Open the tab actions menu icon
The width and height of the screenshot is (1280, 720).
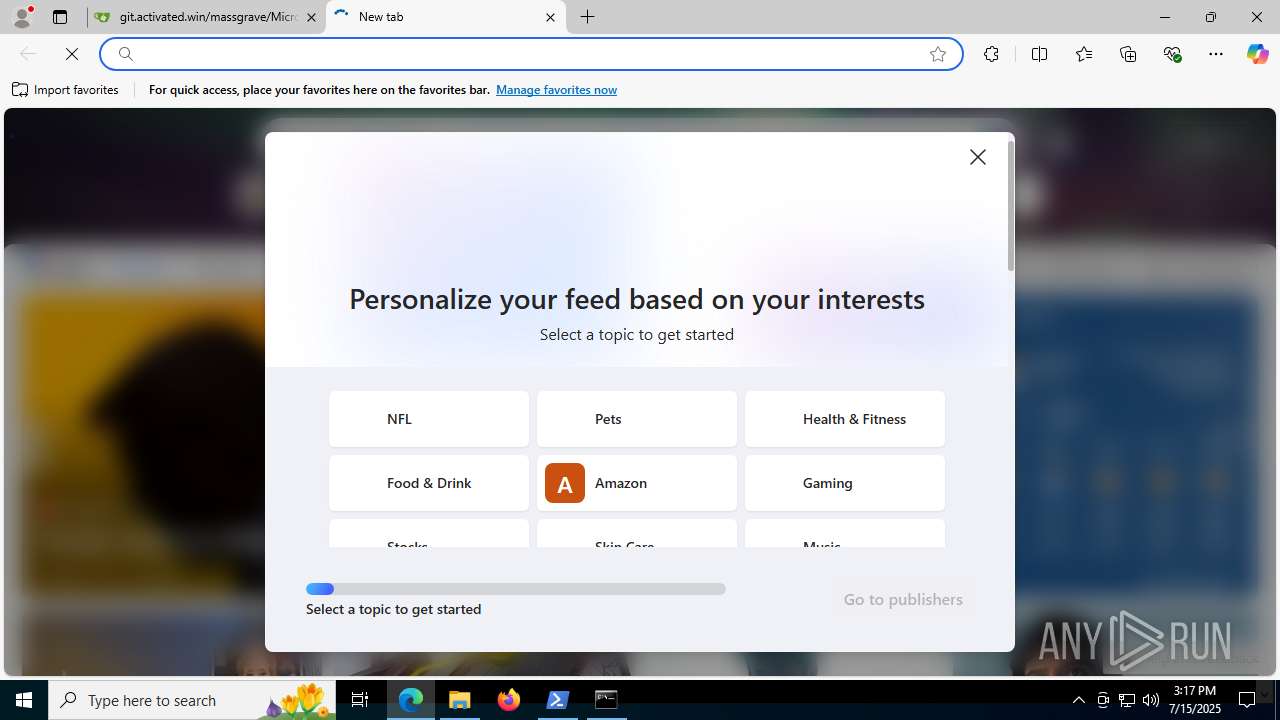click(x=60, y=17)
